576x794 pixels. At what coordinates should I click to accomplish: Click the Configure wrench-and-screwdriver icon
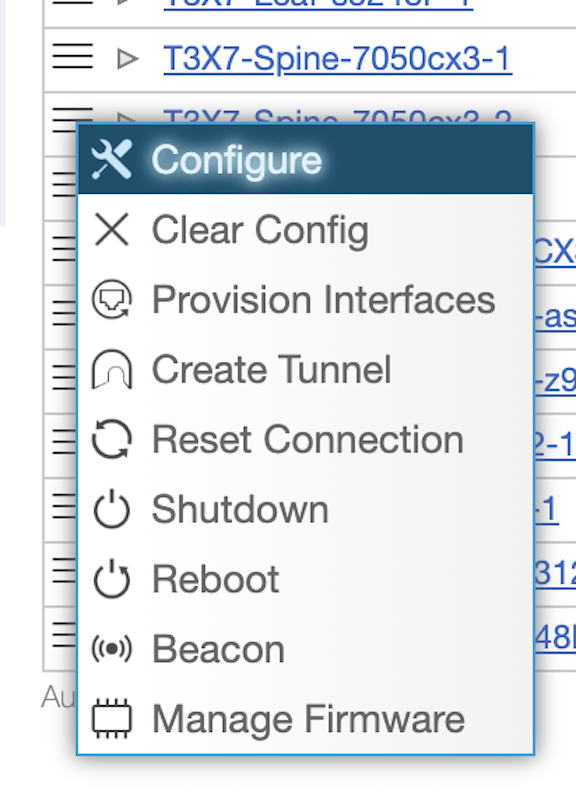[111, 160]
